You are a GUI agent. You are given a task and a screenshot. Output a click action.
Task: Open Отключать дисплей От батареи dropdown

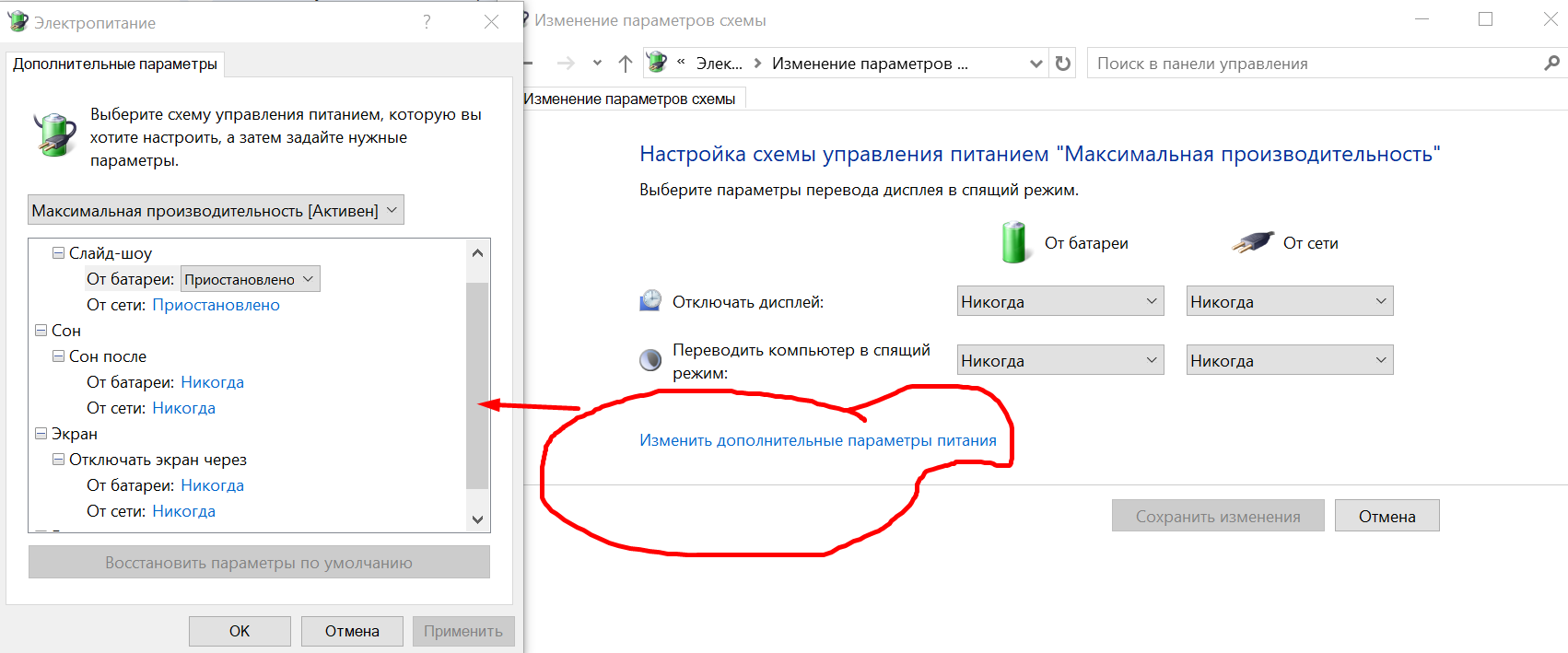1060,301
